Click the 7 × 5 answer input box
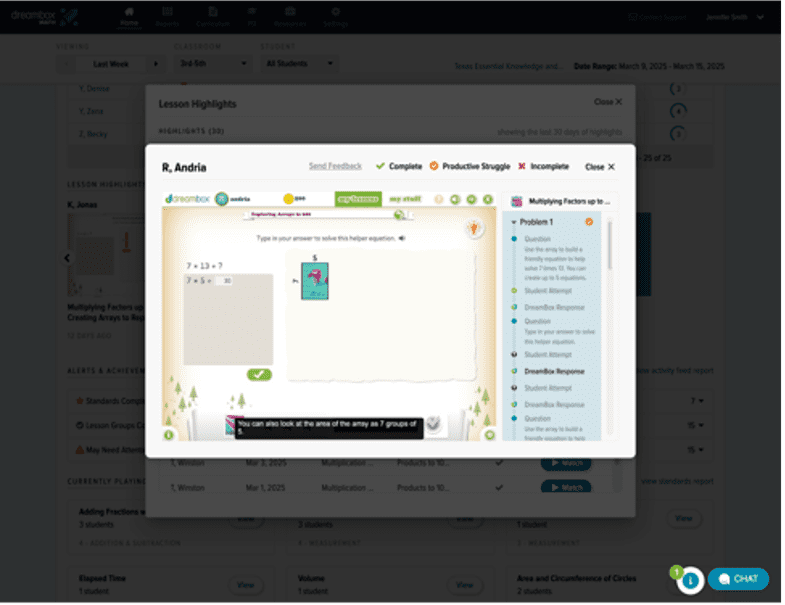Image resolution: width=785 pixels, height=605 pixels. [225, 281]
